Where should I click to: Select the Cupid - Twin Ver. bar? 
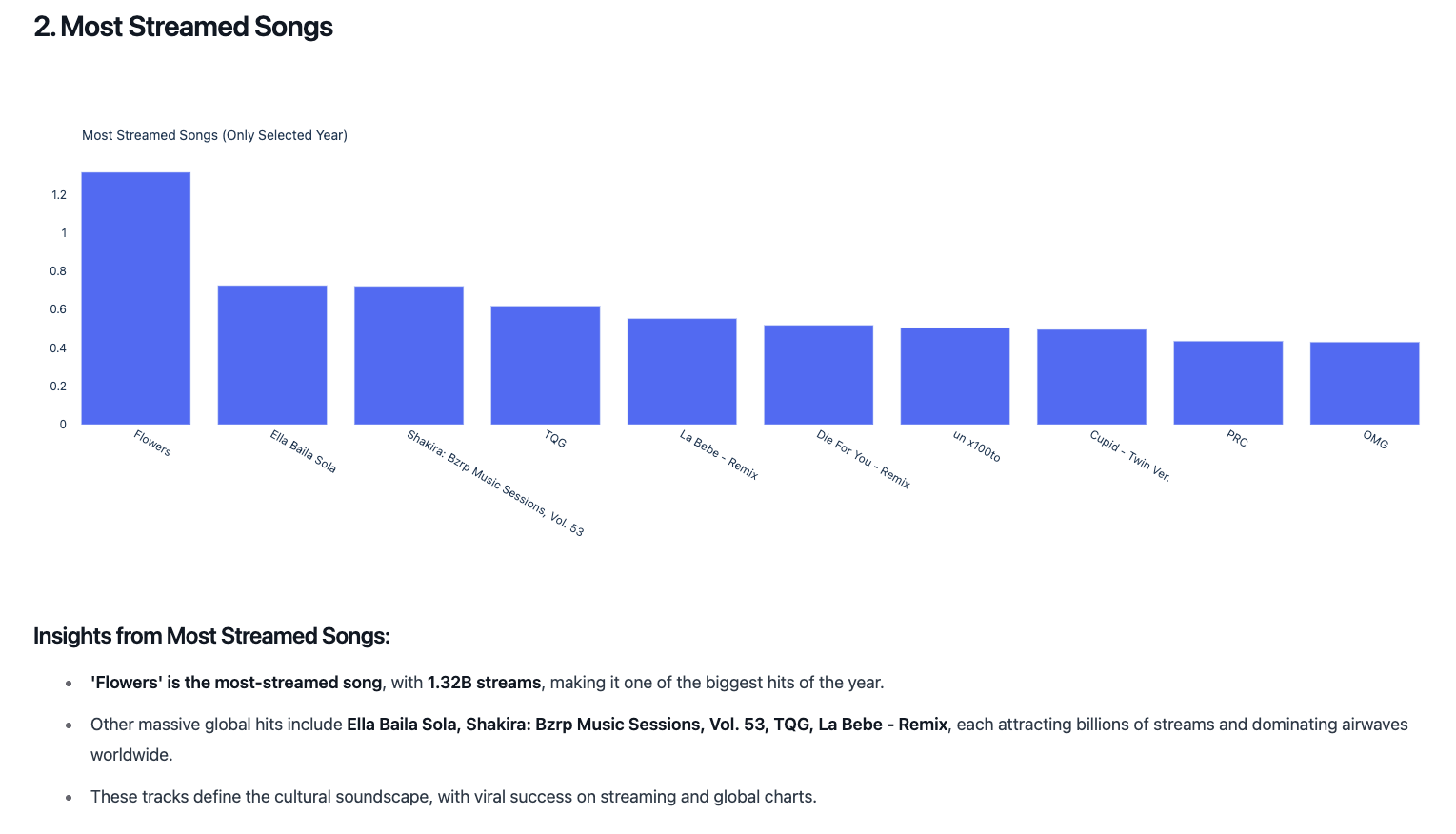click(1091, 377)
